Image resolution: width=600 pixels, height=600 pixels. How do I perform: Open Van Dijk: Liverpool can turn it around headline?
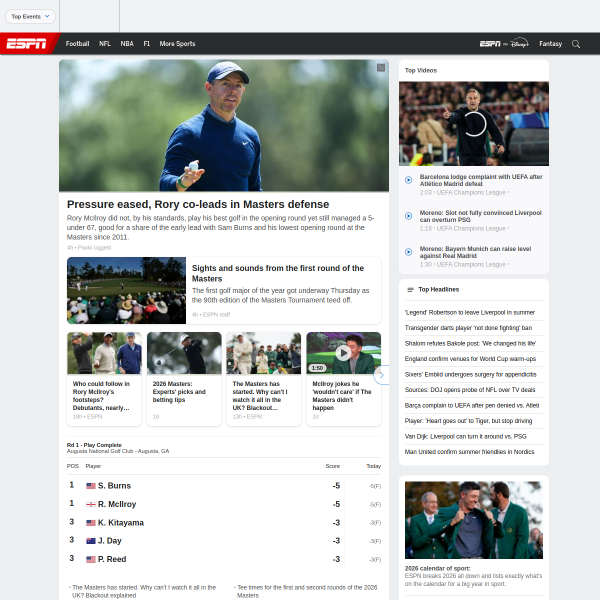(x=465, y=437)
